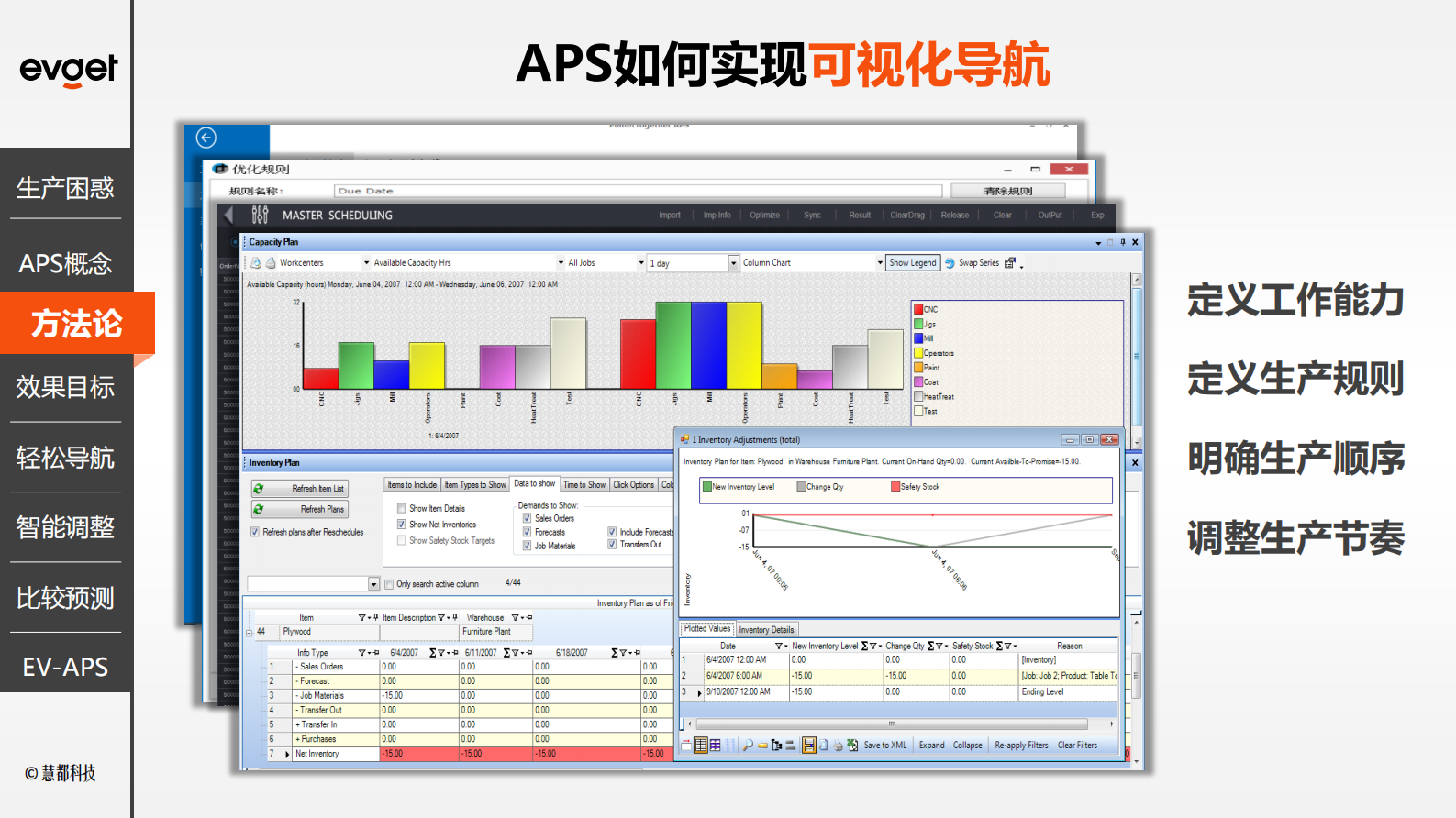The image size is (1456, 818).
Task: Uncheck Sales Orders demand checkbox
Action: pyautogui.click(x=528, y=518)
